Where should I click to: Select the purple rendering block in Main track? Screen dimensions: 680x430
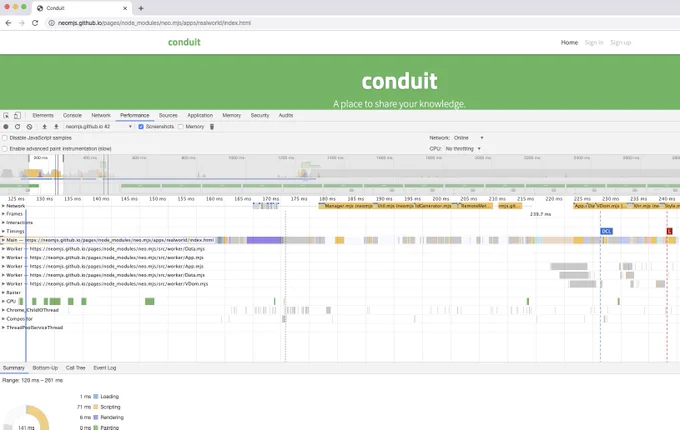coord(264,240)
